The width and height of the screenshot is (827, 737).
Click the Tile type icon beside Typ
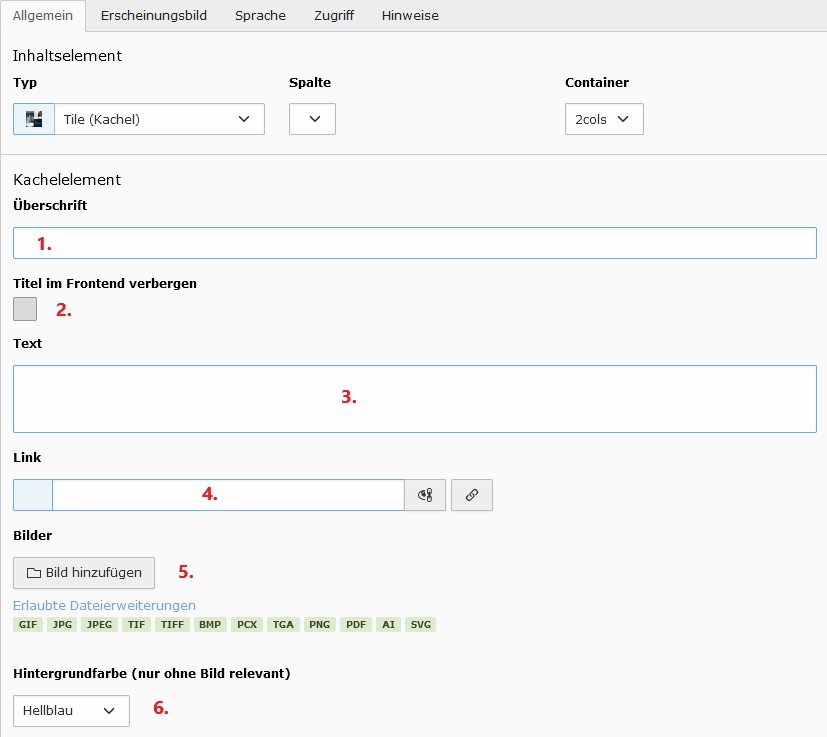point(34,119)
